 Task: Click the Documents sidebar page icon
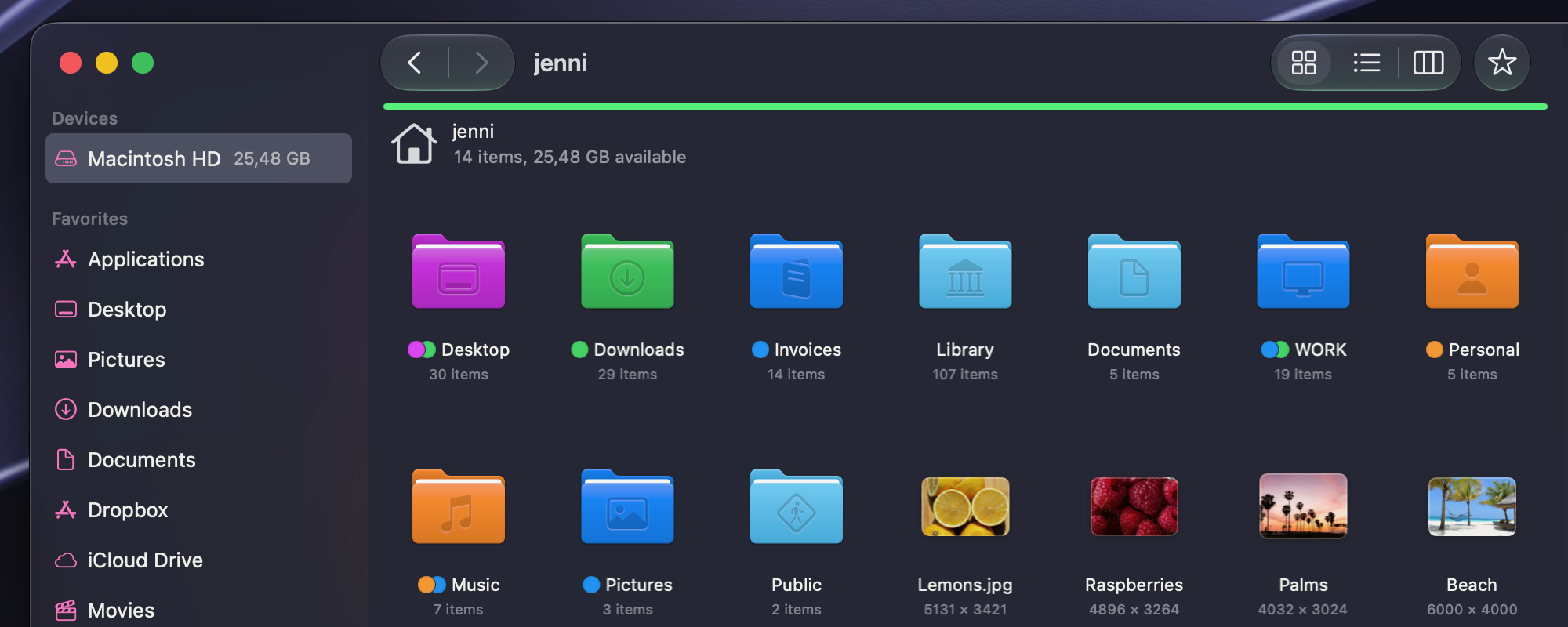[66, 460]
